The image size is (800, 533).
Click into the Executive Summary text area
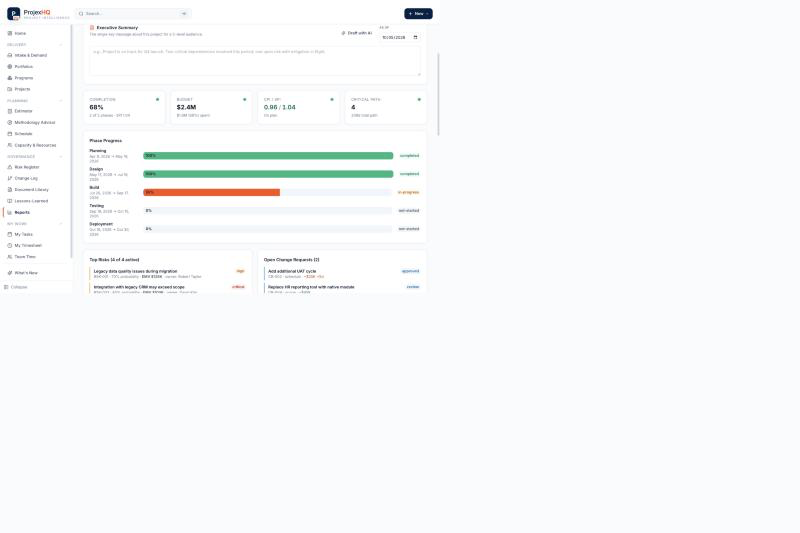pyautogui.click(x=255, y=61)
